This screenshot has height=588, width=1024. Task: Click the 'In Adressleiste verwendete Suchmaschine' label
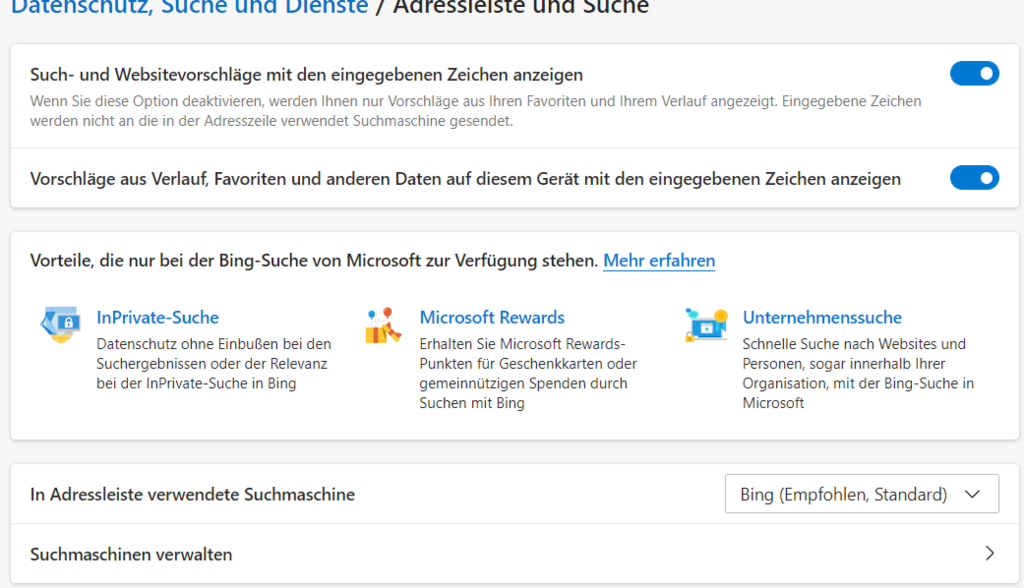tap(193, 494)
